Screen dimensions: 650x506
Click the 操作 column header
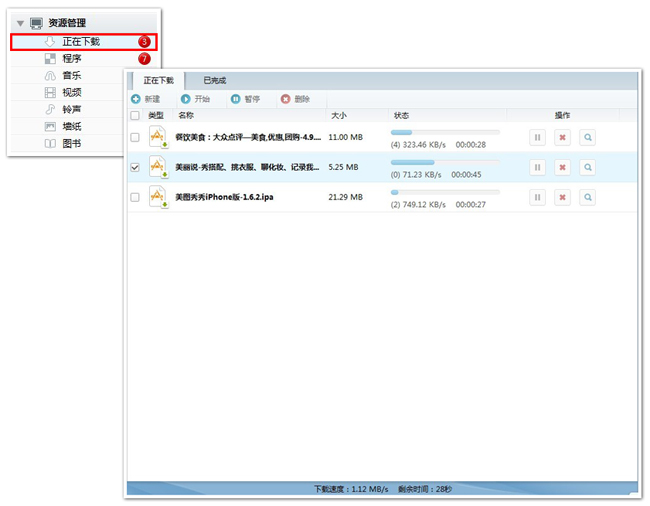click(x=563, y=116)
